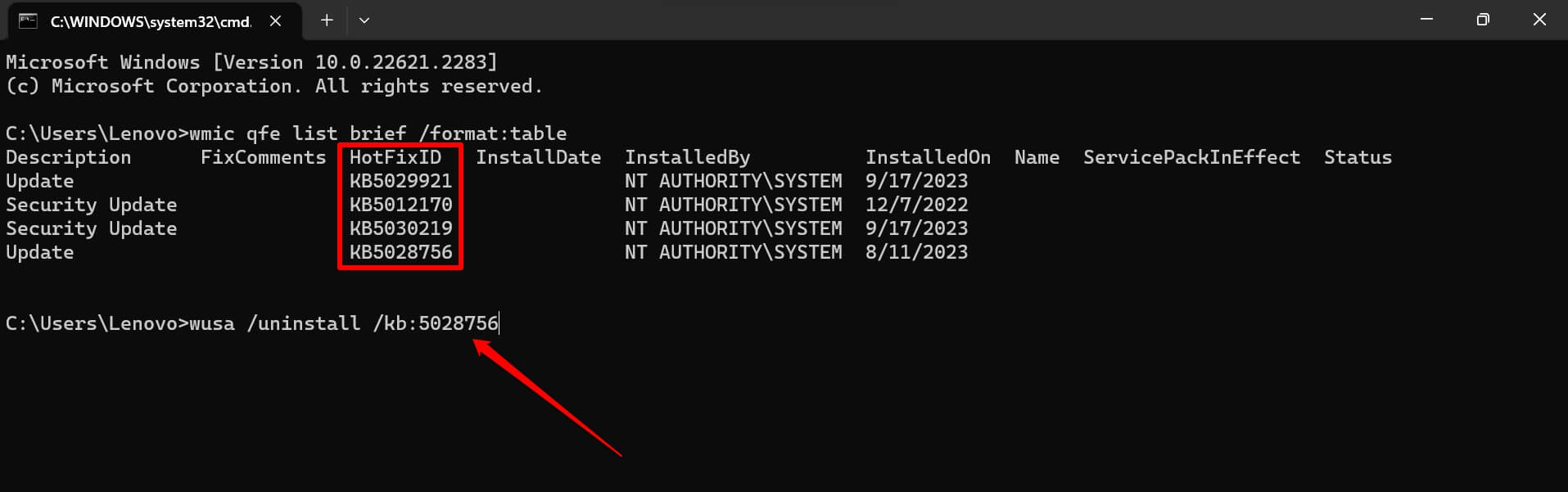This screenshot has height=492, width=1568.
Task: Open the new tab dropdown chevron
Action: pos(364,20)
